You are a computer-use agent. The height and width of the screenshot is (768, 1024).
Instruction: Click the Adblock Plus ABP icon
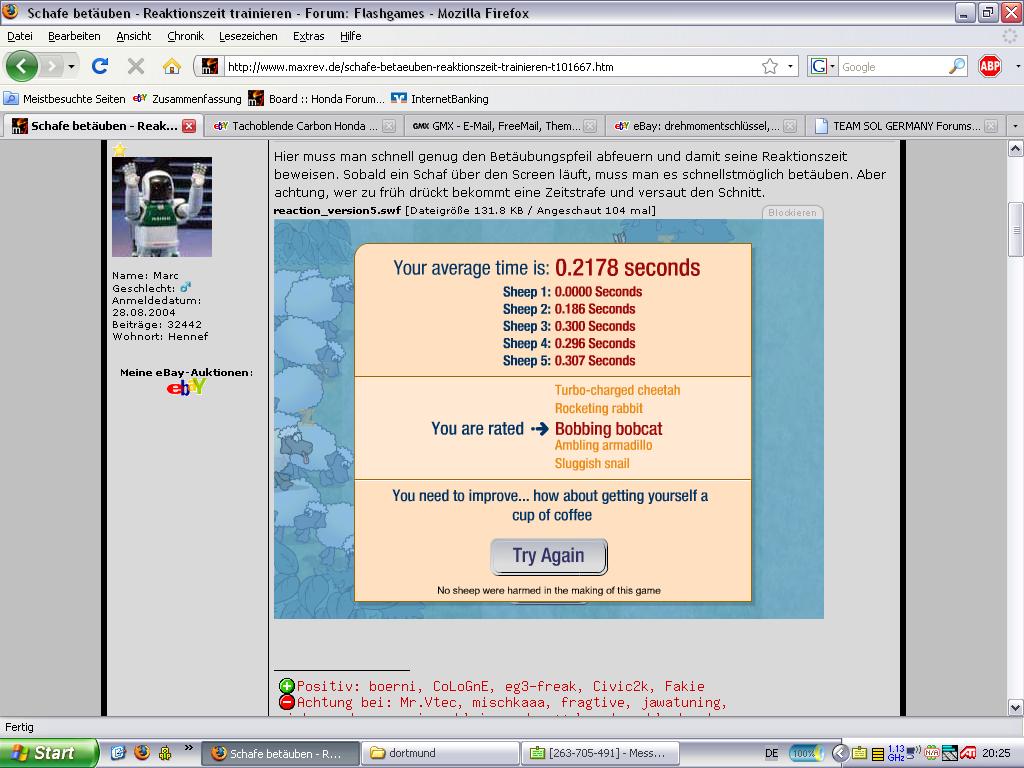coord(990,66)
